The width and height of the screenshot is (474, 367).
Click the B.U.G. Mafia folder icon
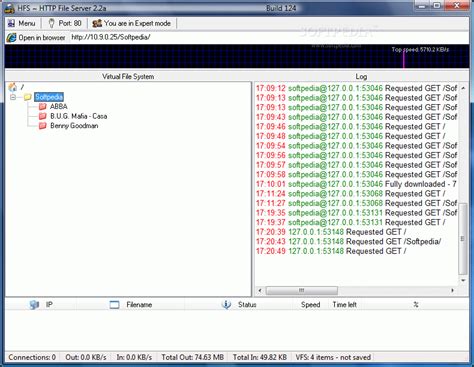click(42, 116)
